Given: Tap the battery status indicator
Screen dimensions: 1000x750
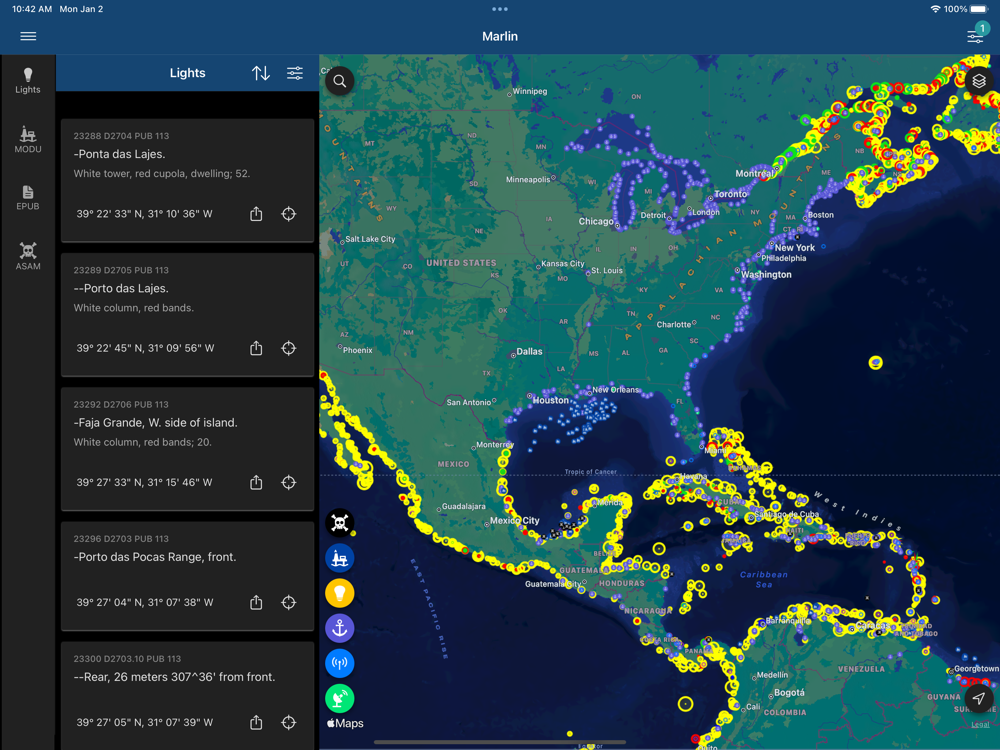Looking at the screenshot, I should tap(978, 9).
